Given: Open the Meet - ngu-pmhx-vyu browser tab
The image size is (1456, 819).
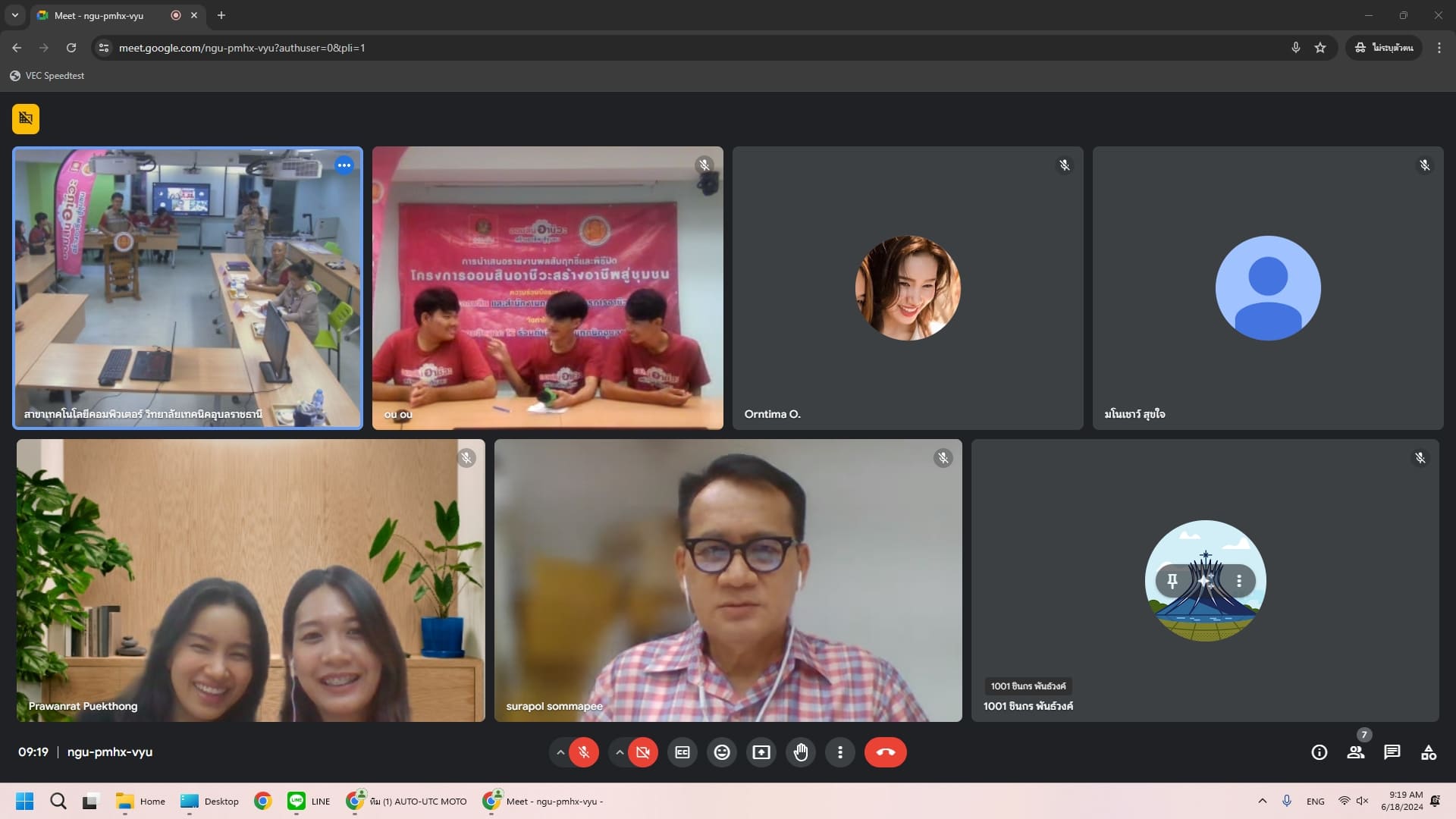Looking at the screenshot, I should tap(99, 15).
